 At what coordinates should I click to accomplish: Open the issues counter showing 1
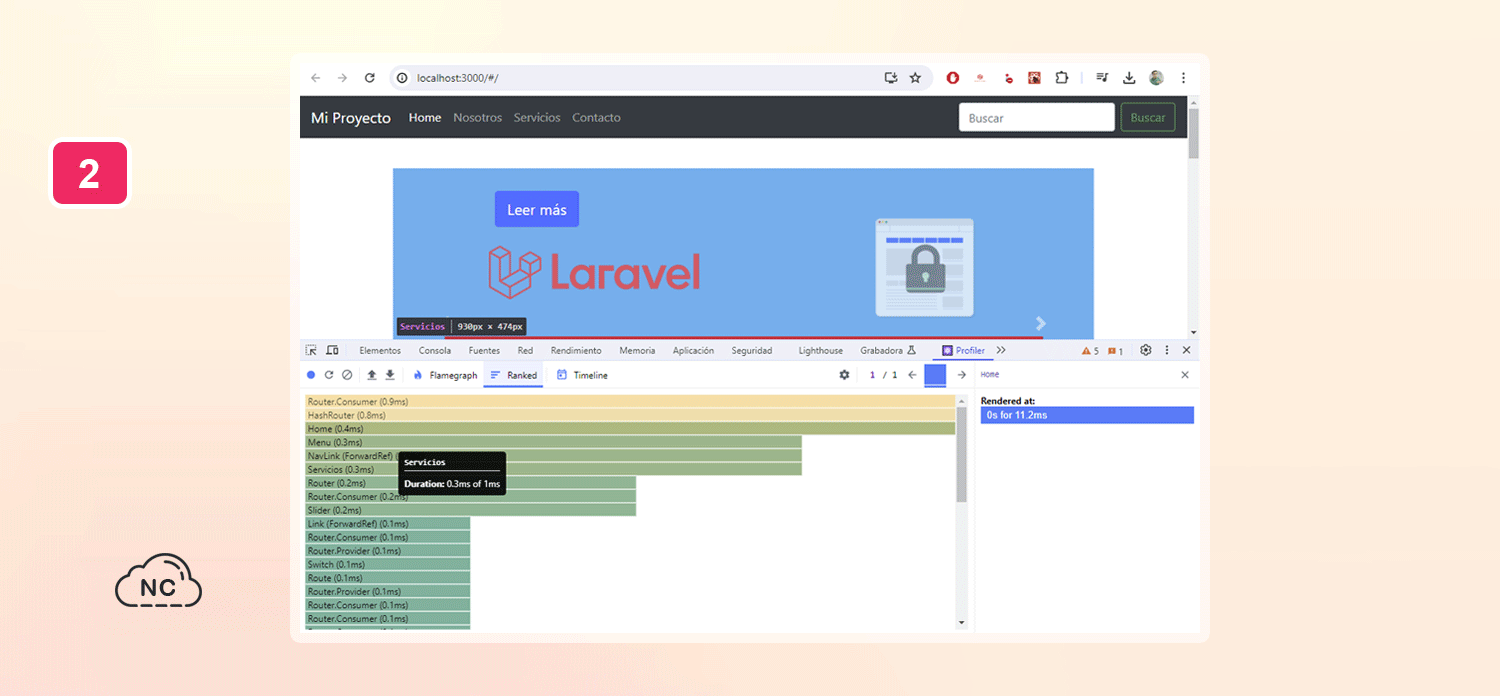[1115, 351]
